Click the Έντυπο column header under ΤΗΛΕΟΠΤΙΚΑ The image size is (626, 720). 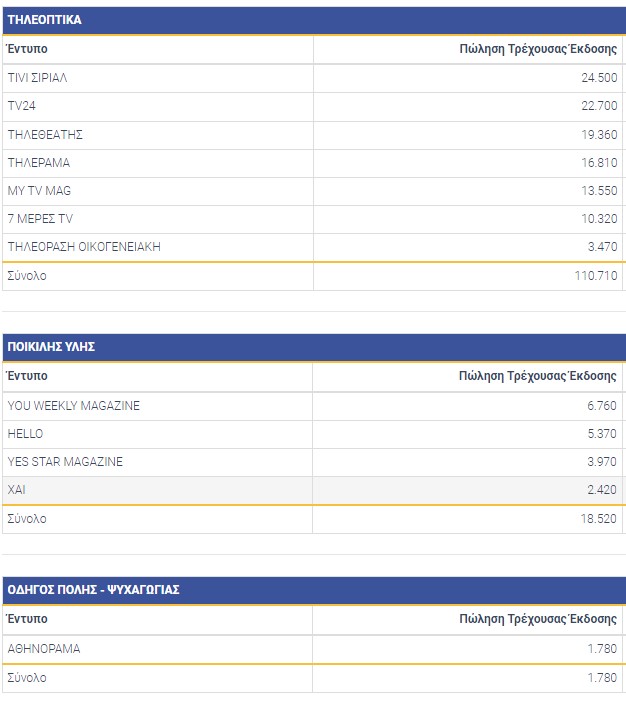27,49
